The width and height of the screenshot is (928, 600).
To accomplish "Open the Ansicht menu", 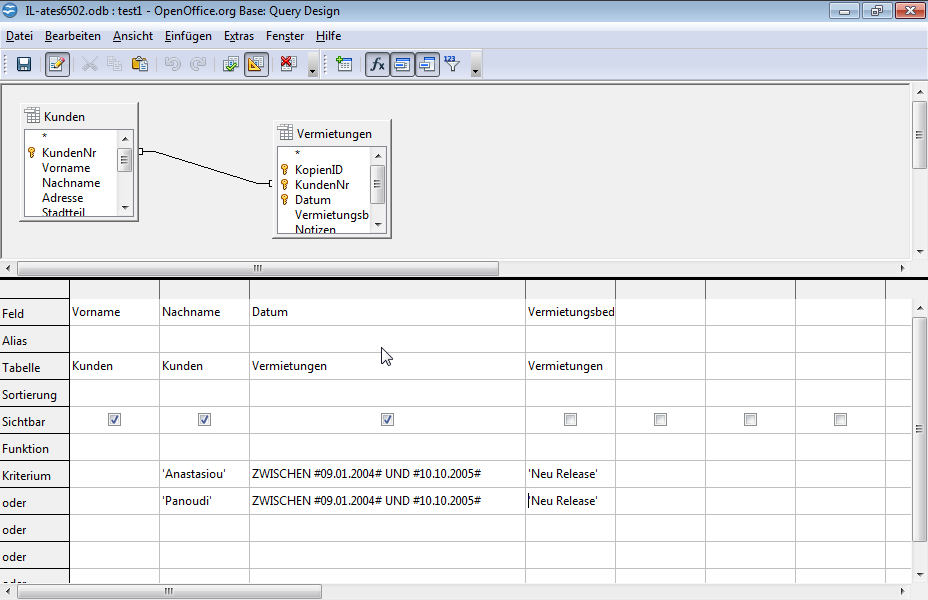I will click(133, 36).
